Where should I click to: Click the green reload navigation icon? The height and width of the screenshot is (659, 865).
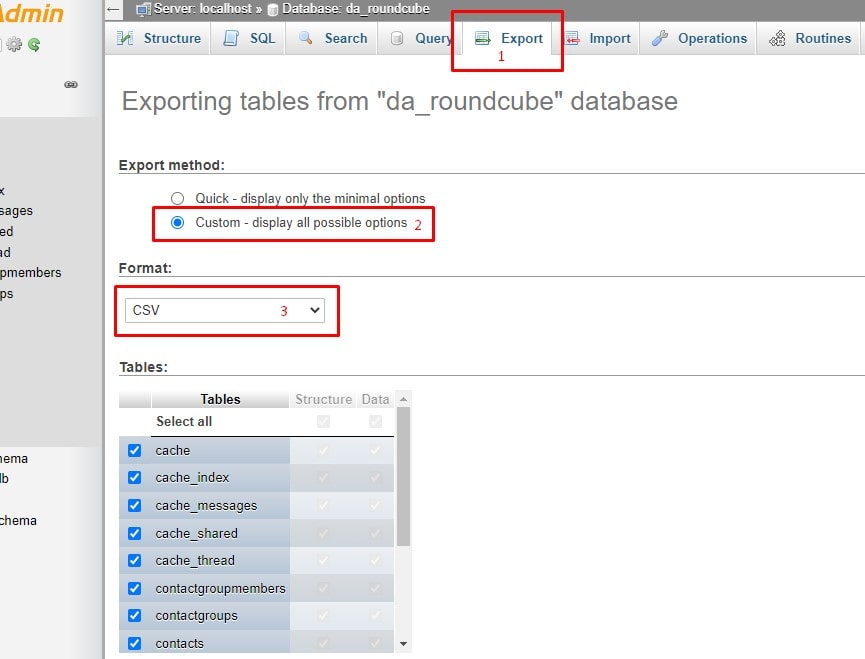click(34, 45)
